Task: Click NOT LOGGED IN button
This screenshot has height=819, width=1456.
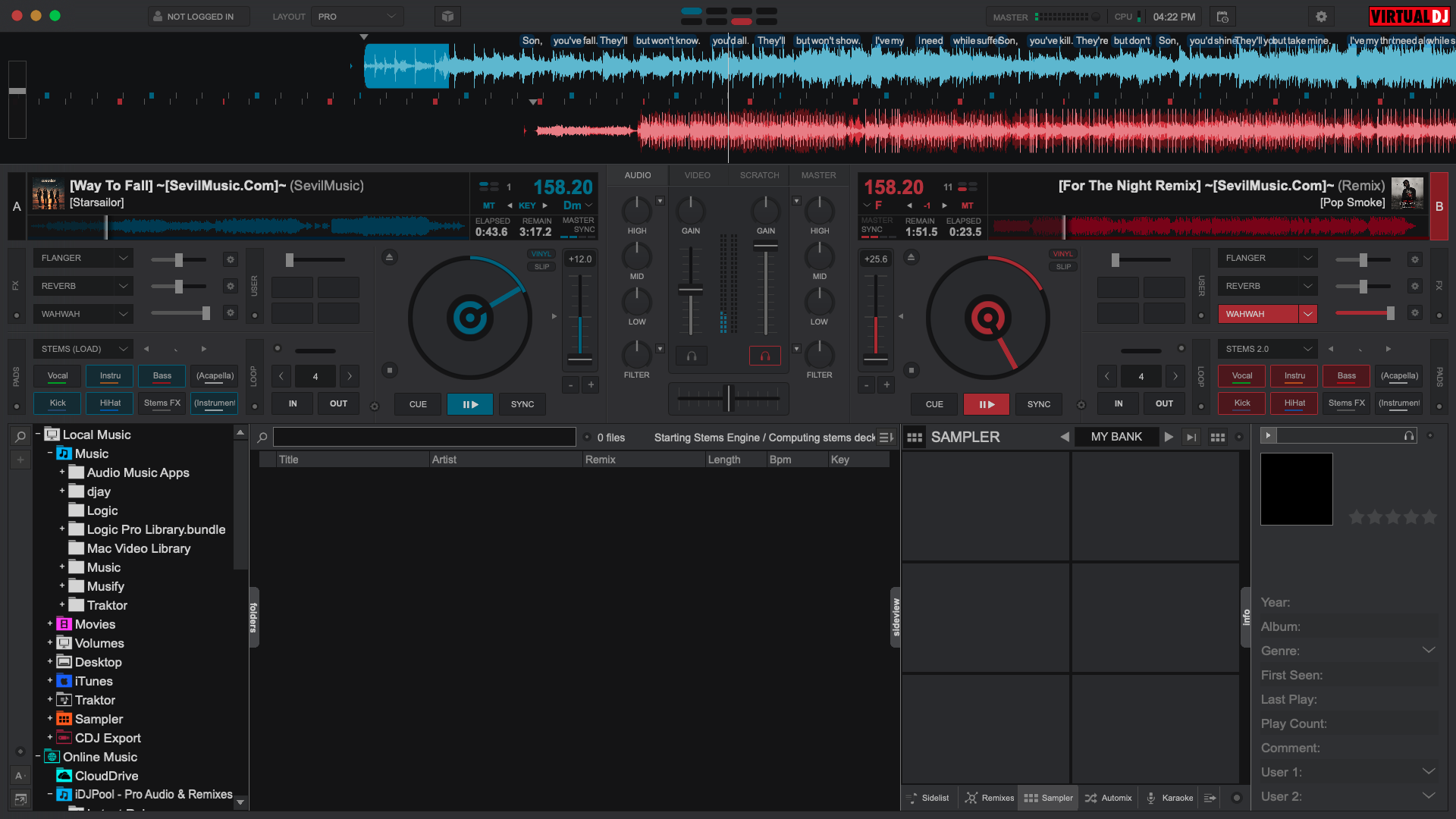Action: click(199, 17)
